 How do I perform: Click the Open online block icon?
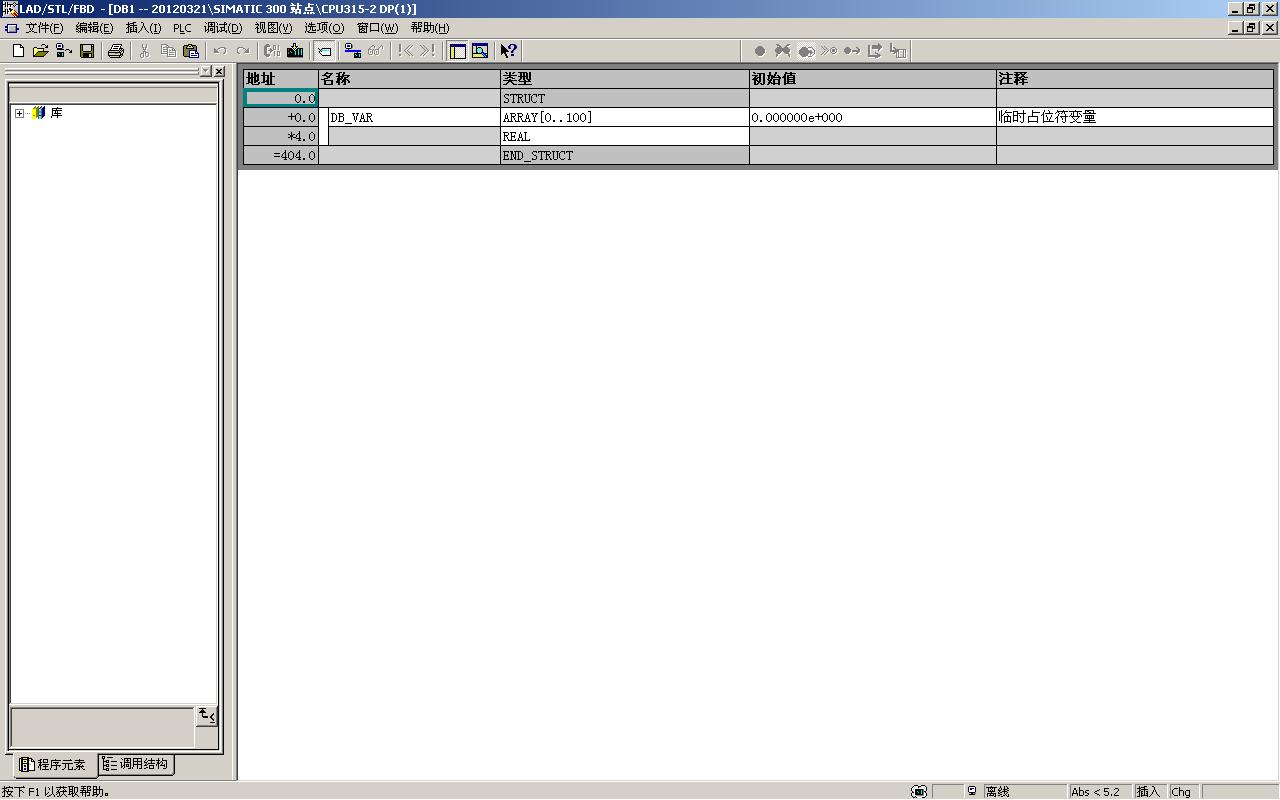(64, 51)
